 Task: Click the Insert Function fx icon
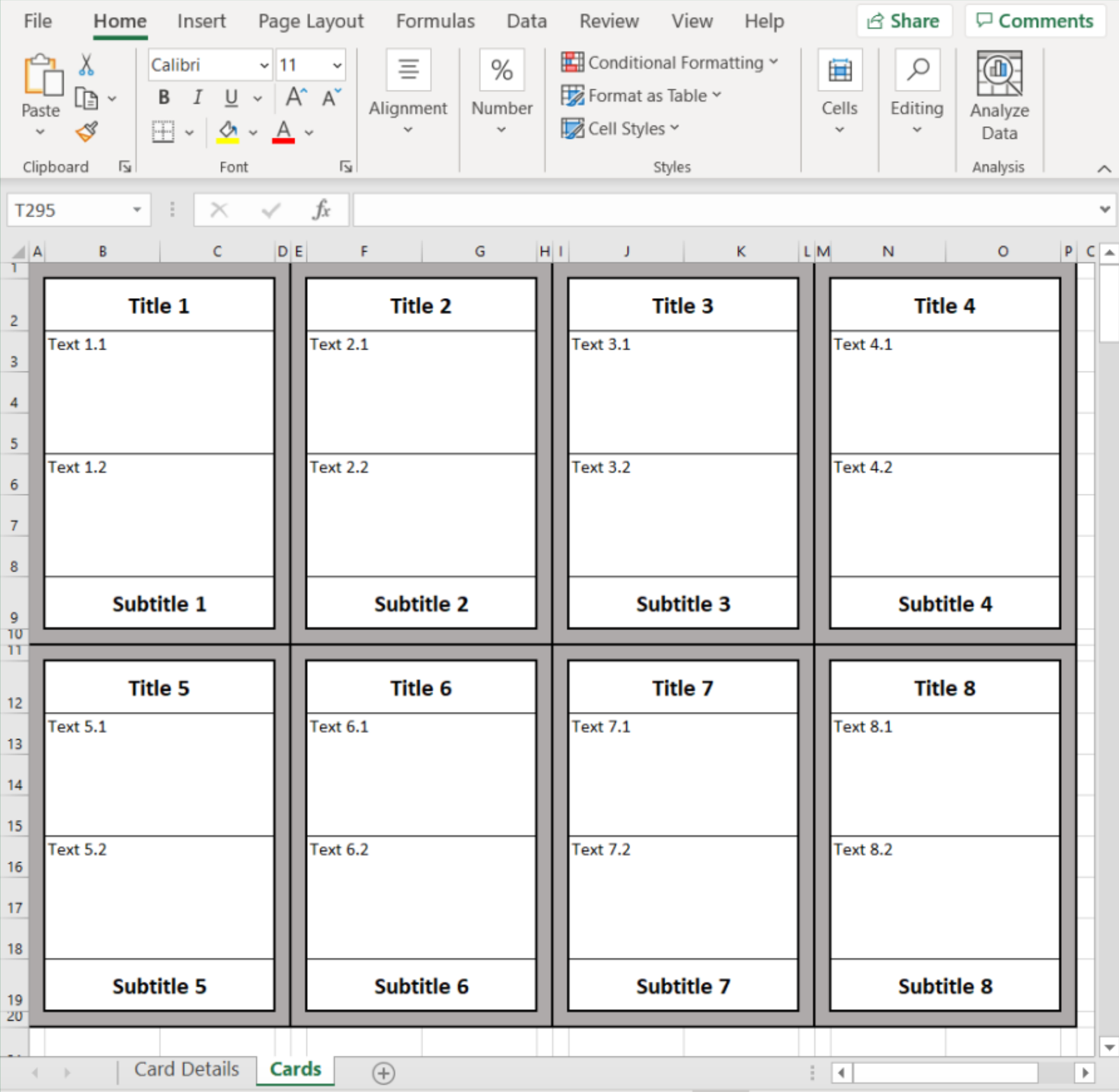point(322,210)
